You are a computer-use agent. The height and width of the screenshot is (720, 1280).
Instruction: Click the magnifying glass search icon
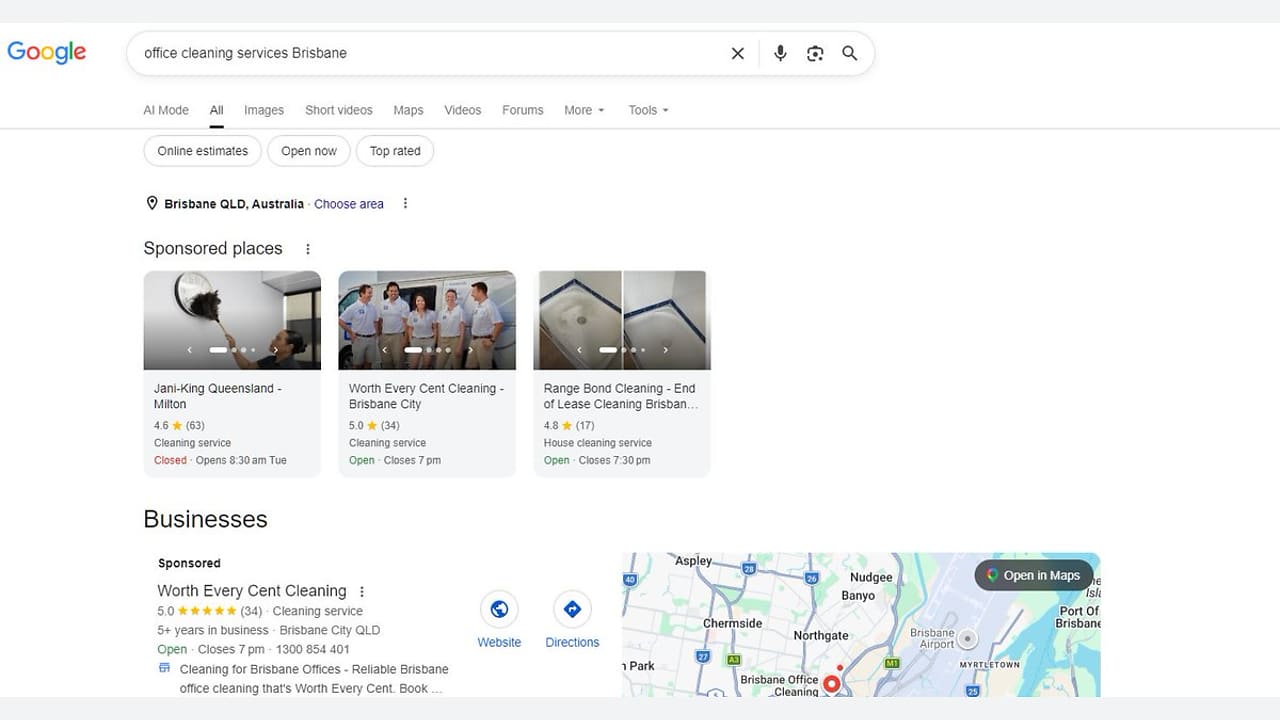(x=850, y=54)
